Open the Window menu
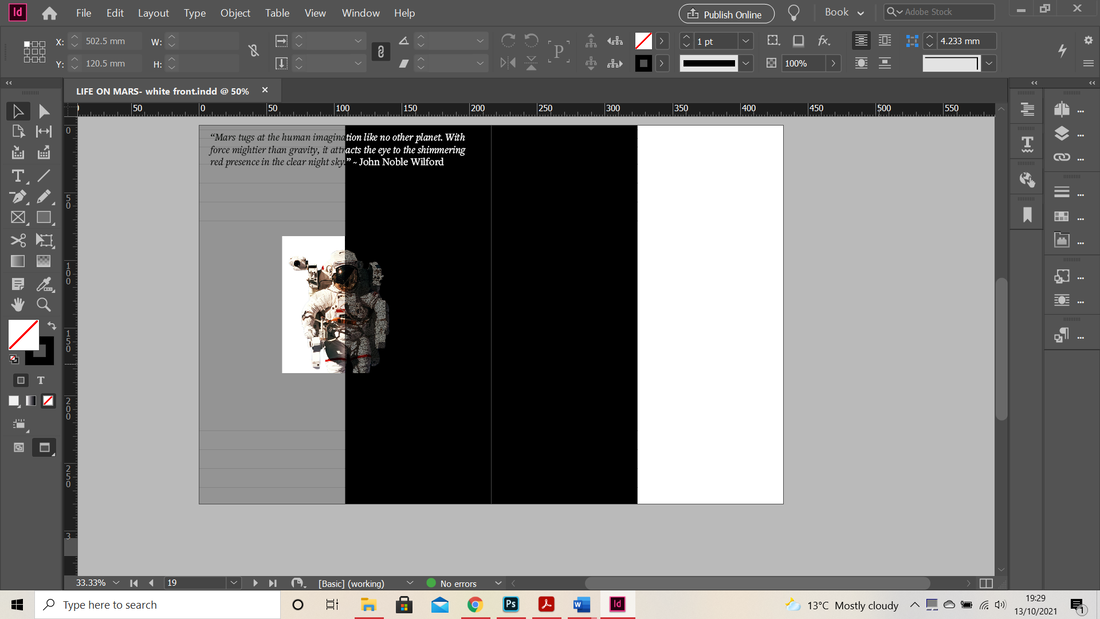 (x=361, y=13)
